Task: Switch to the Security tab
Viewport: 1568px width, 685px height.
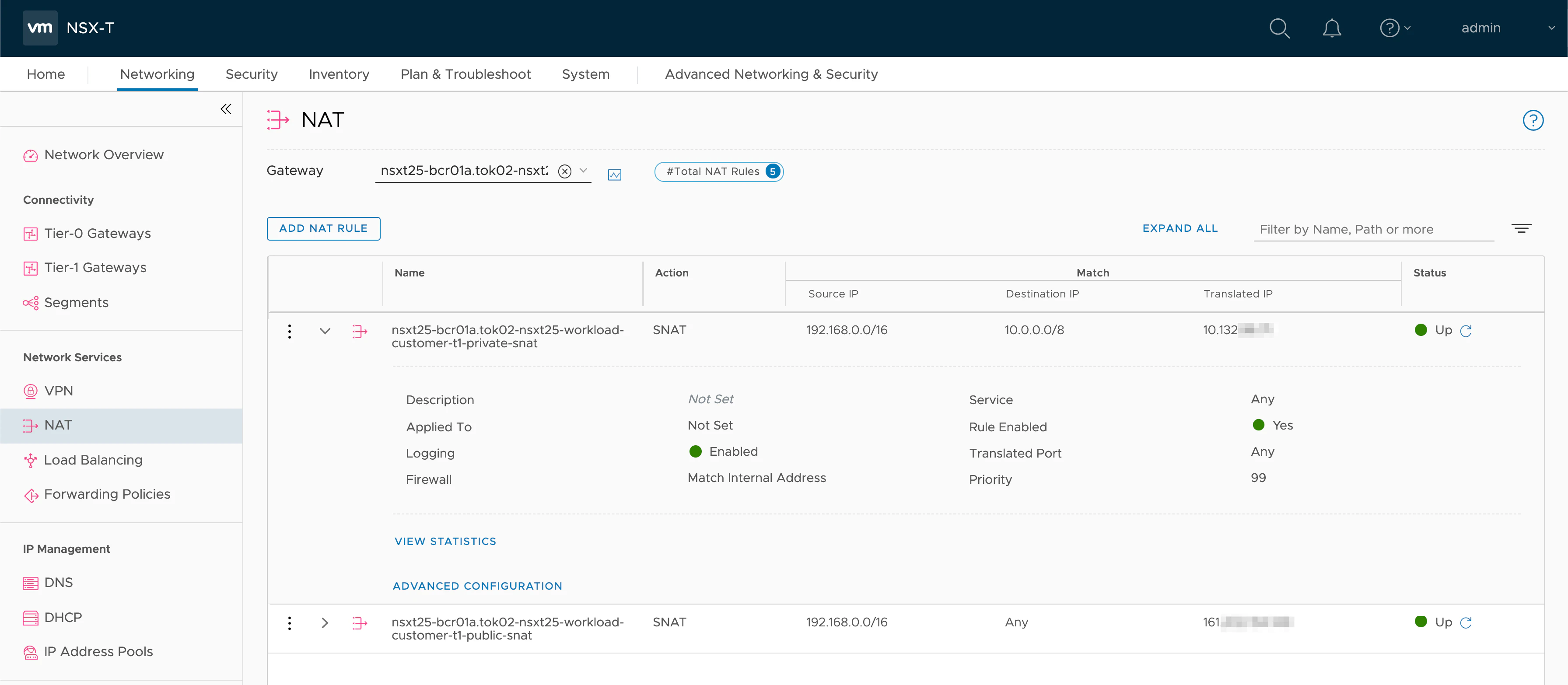Action: [252, 74]
